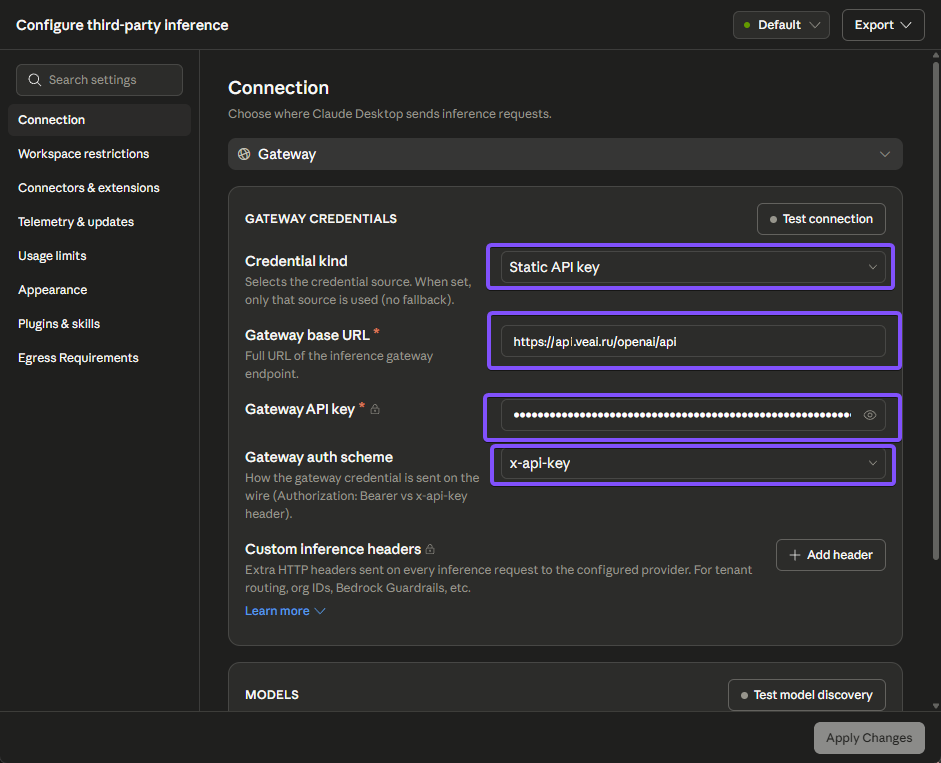
Task: Open the Default profile dropdown
Action: tap(781, 25)
